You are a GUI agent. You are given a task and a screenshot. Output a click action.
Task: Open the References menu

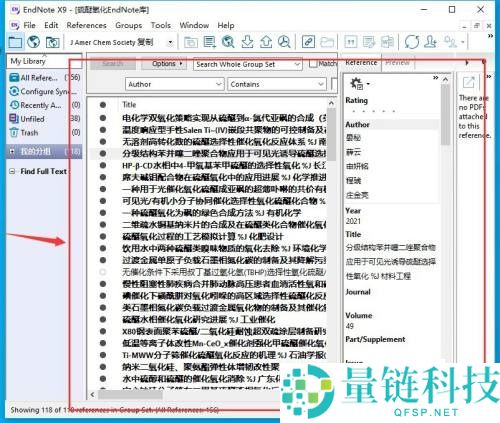(x=86, y=25)
